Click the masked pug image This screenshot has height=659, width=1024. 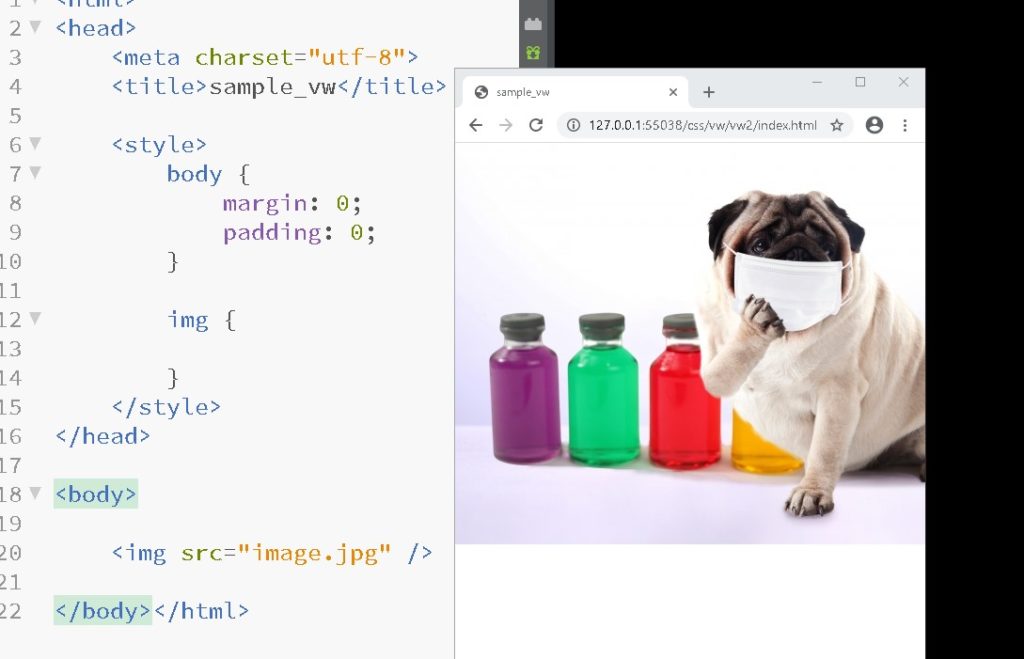pyautogui.click(x=690, y=345)
